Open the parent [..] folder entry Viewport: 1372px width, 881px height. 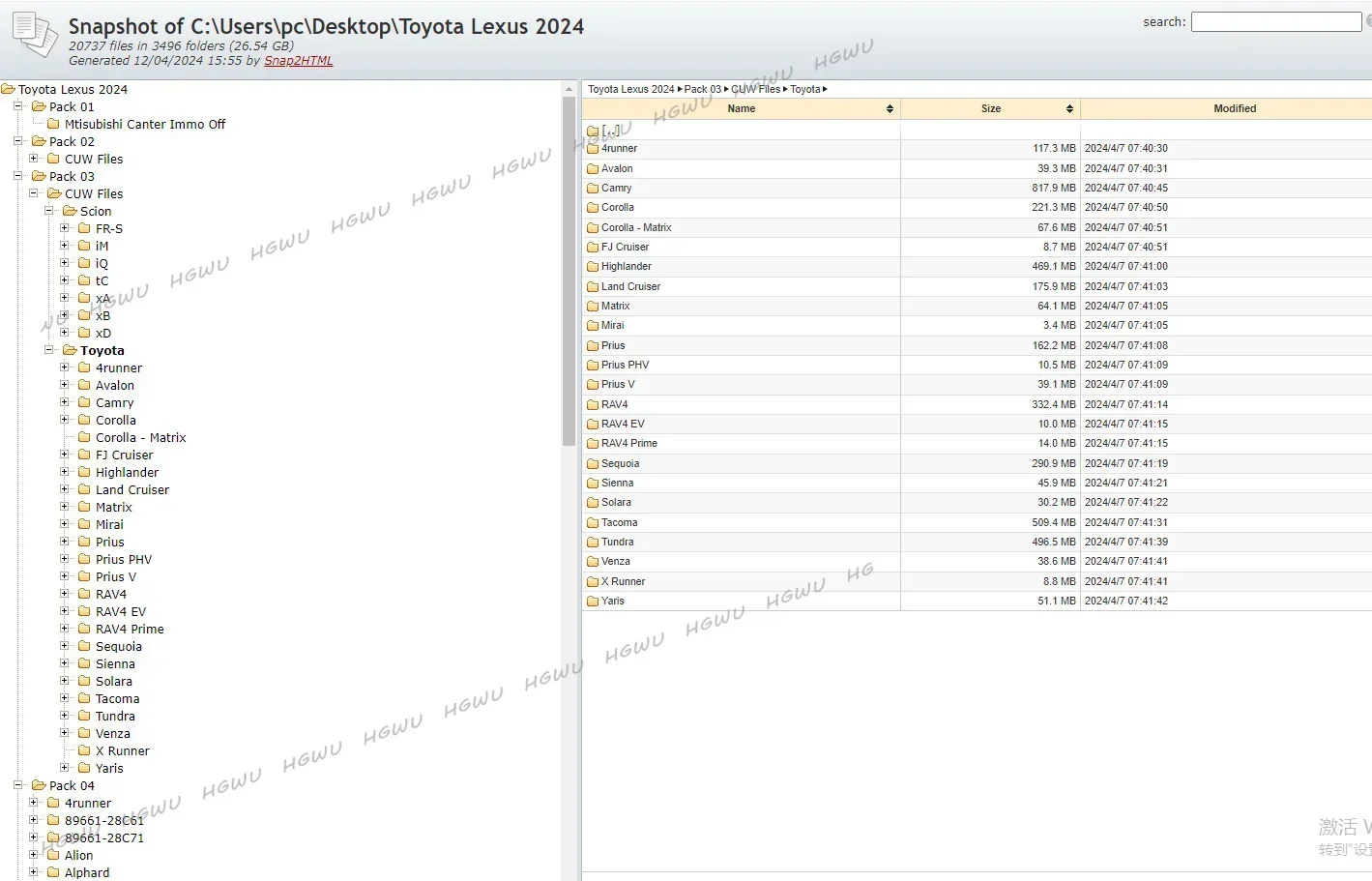click(x=611, y=130)
